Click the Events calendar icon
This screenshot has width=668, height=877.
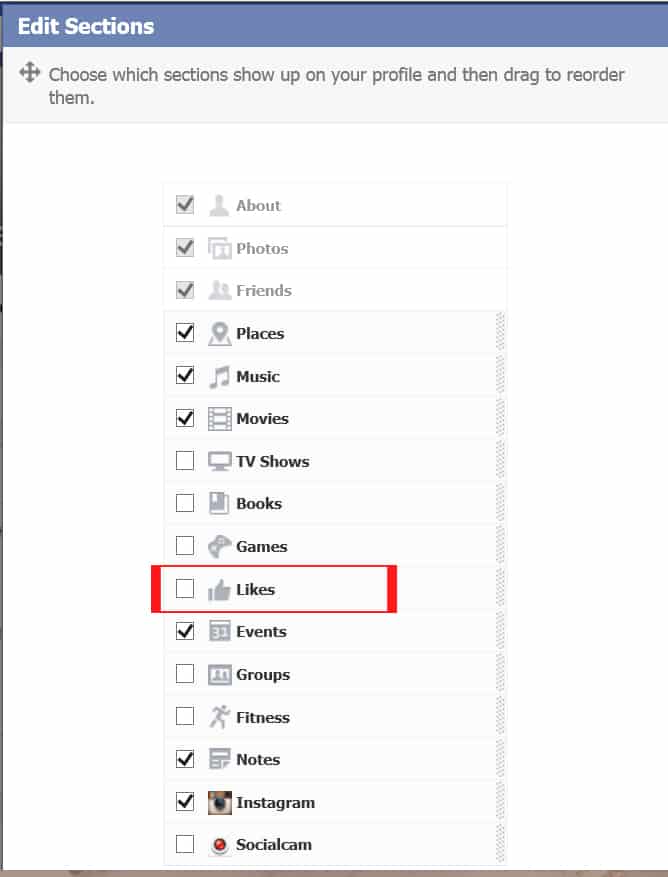(219, 632)
